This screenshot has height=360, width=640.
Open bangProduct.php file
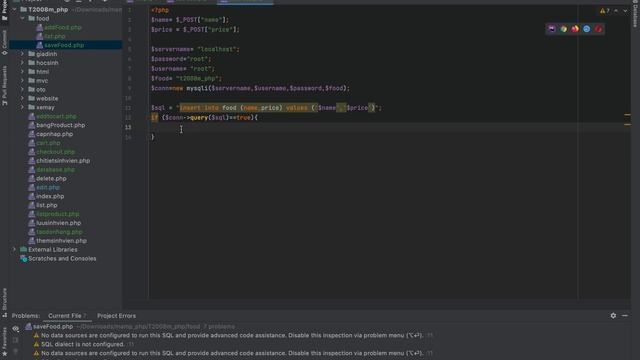[x=60, y=125]
